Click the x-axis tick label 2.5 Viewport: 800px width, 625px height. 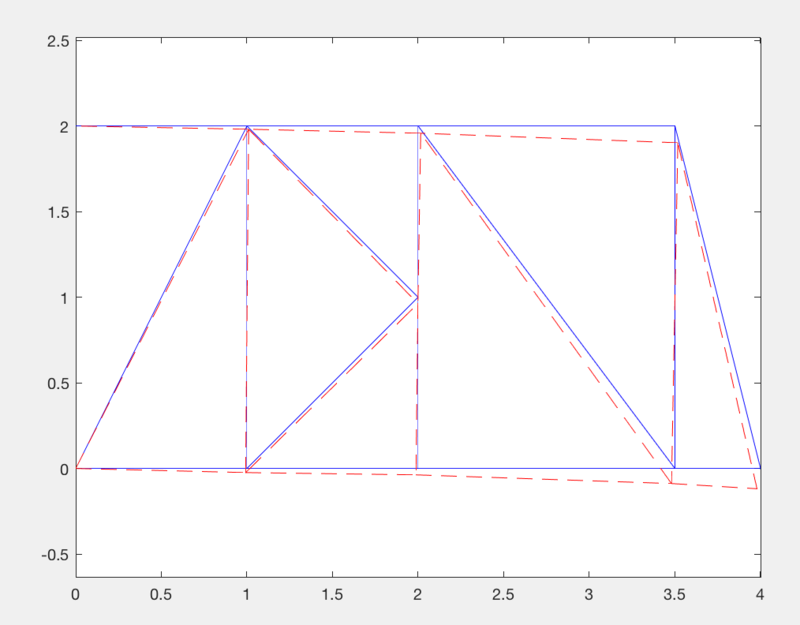click(x=503, y=594)
